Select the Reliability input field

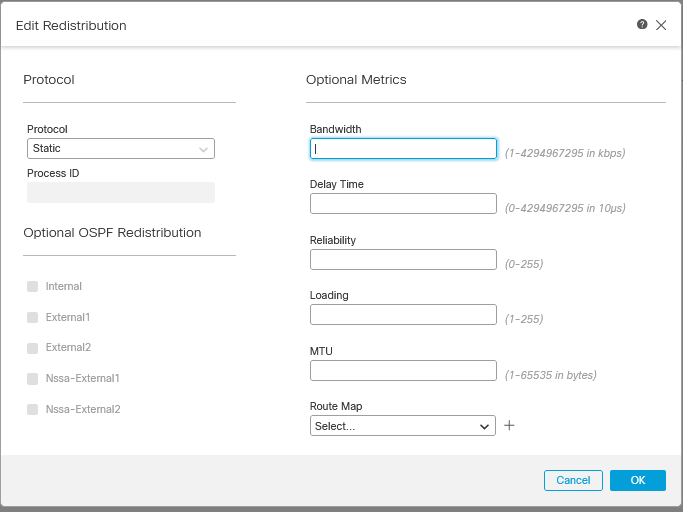click(403, 259)
